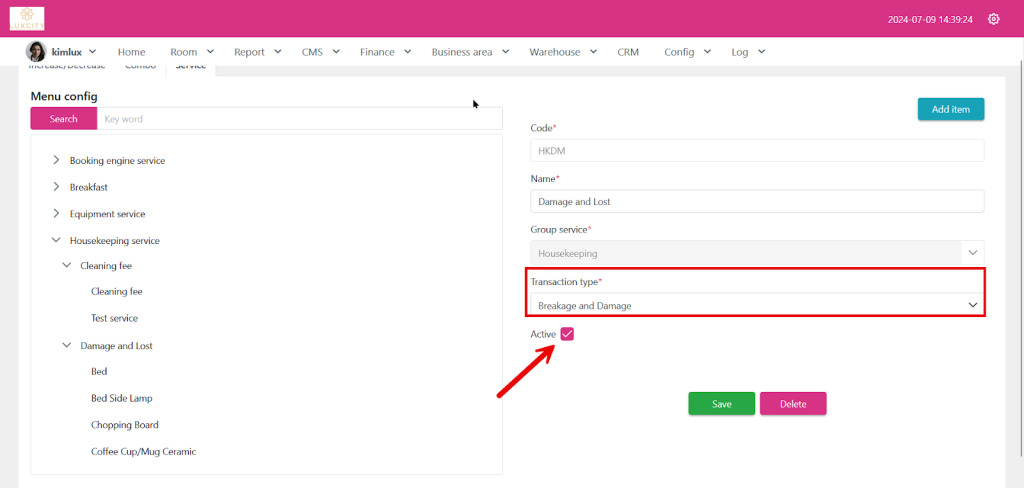Image resolution: width=1024 pixels, height=488 pixels.
Task: Open the Group service dropdown
Action: click(x=757, y=254)
